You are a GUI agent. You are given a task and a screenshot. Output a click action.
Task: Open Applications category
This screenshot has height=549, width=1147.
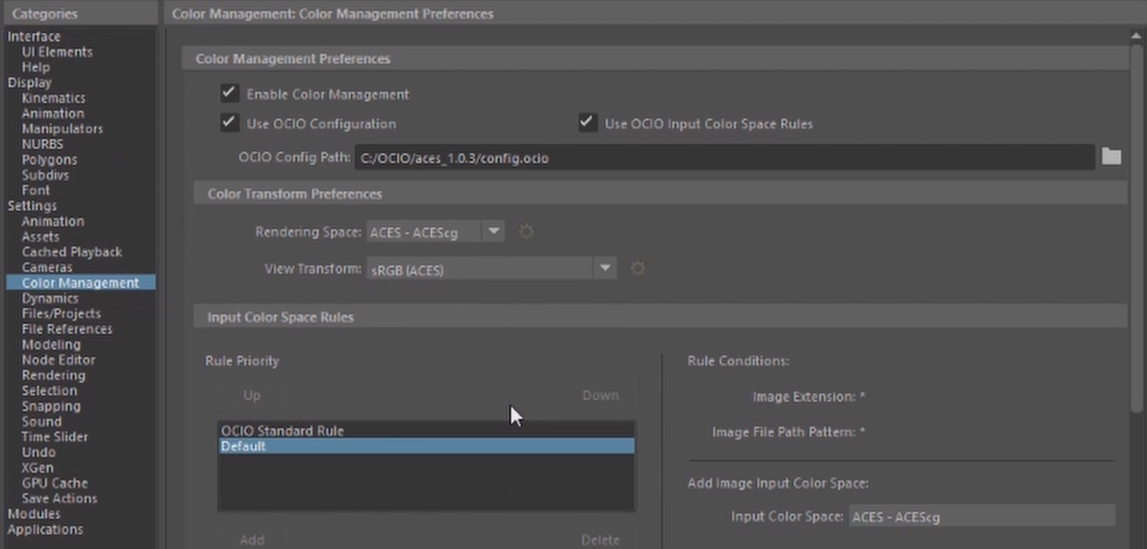click(45, 529)
